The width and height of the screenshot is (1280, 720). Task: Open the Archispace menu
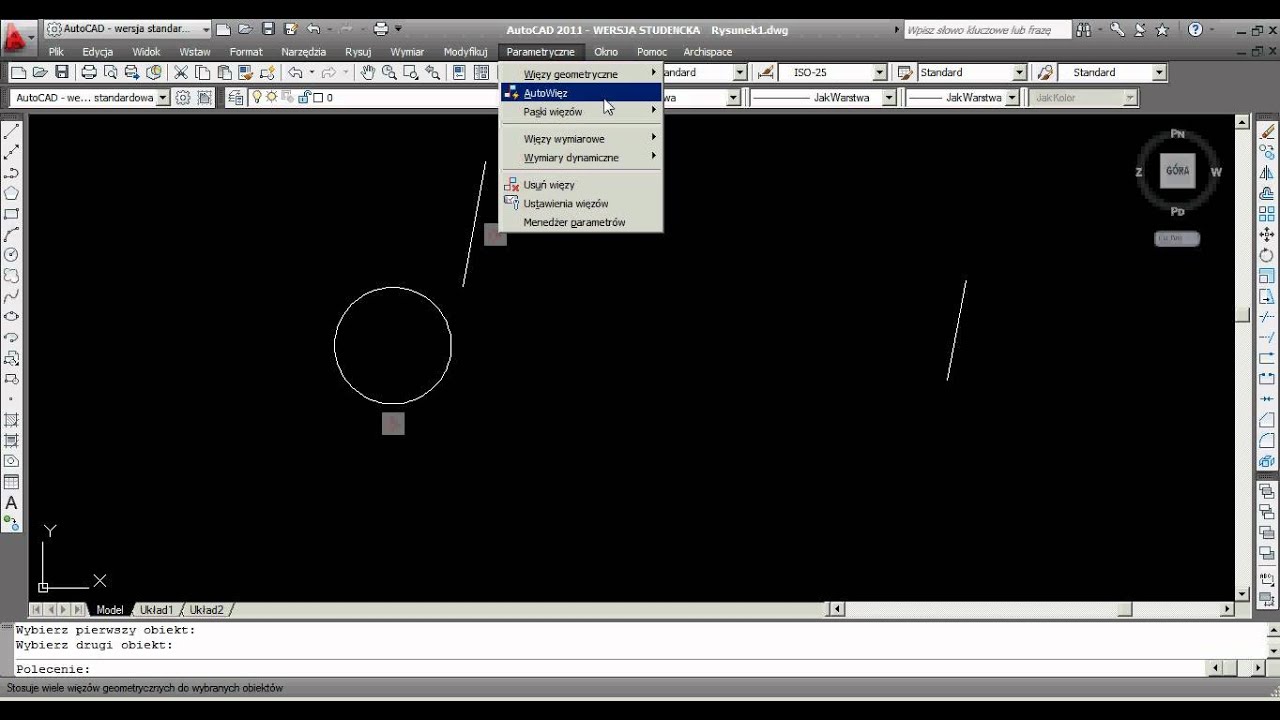708,52
